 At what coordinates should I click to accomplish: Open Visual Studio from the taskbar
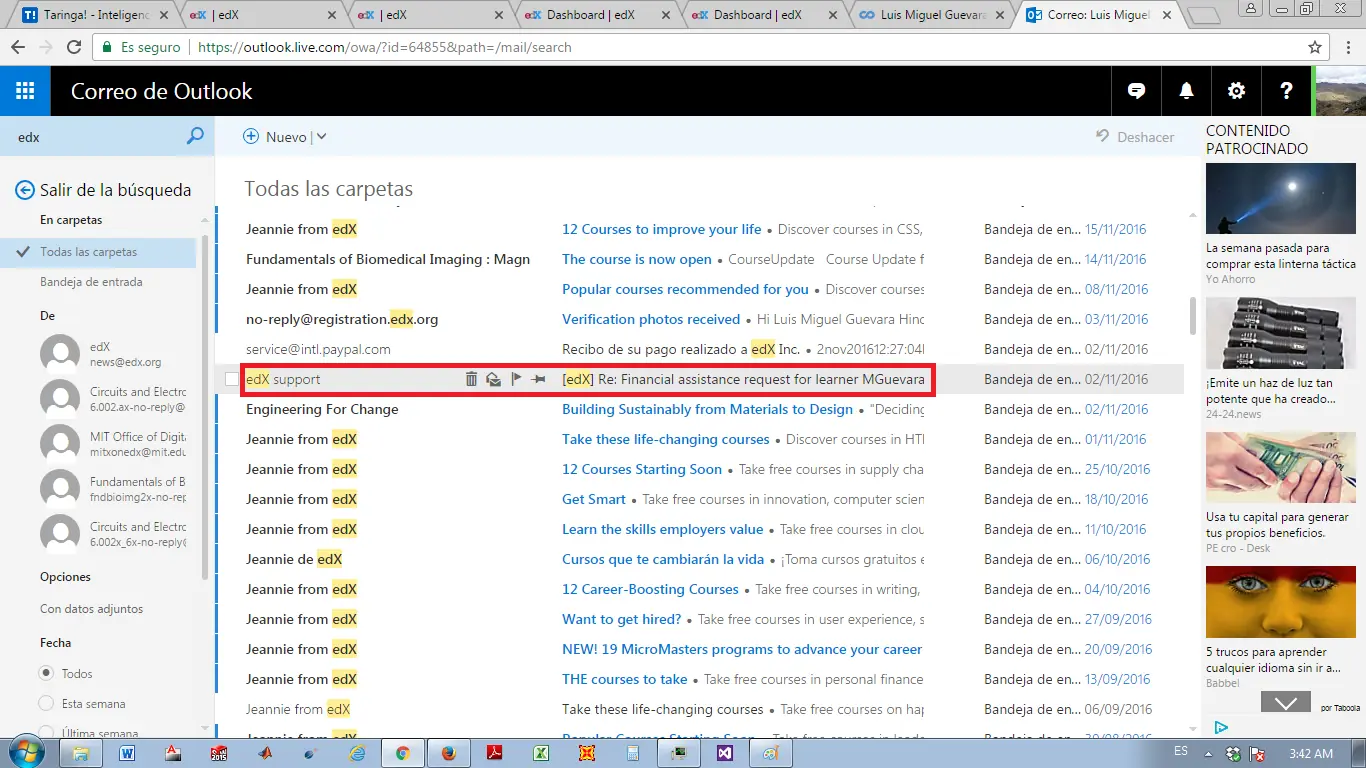click(x=724, y=753)
